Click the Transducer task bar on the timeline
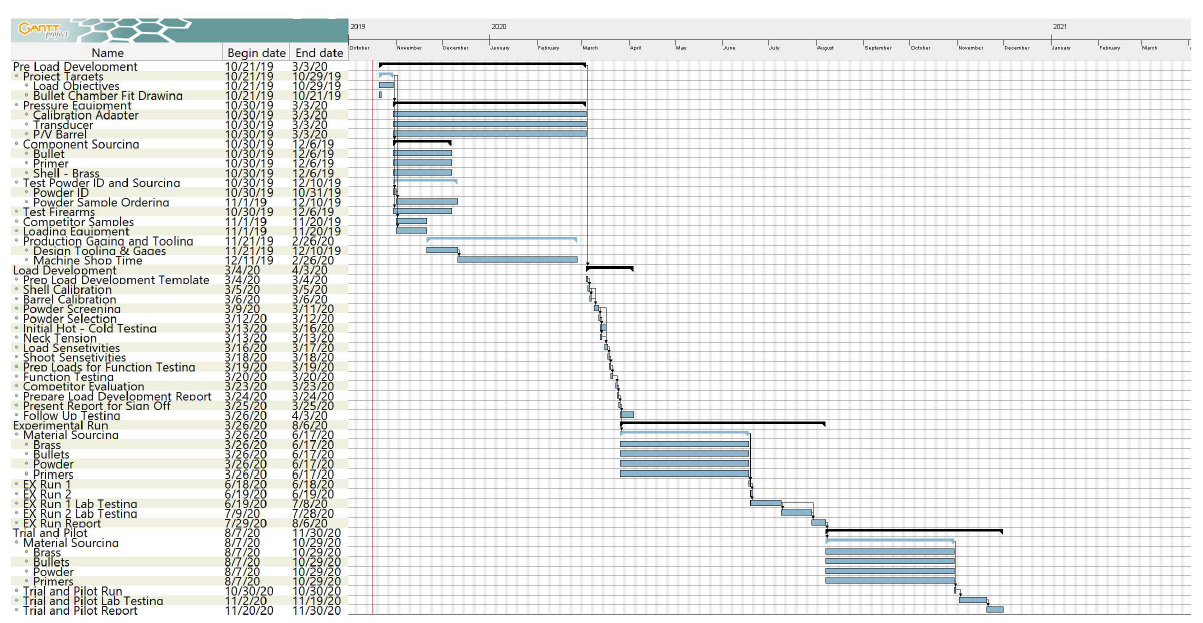The image size is (1203, 623). point(490,125)
